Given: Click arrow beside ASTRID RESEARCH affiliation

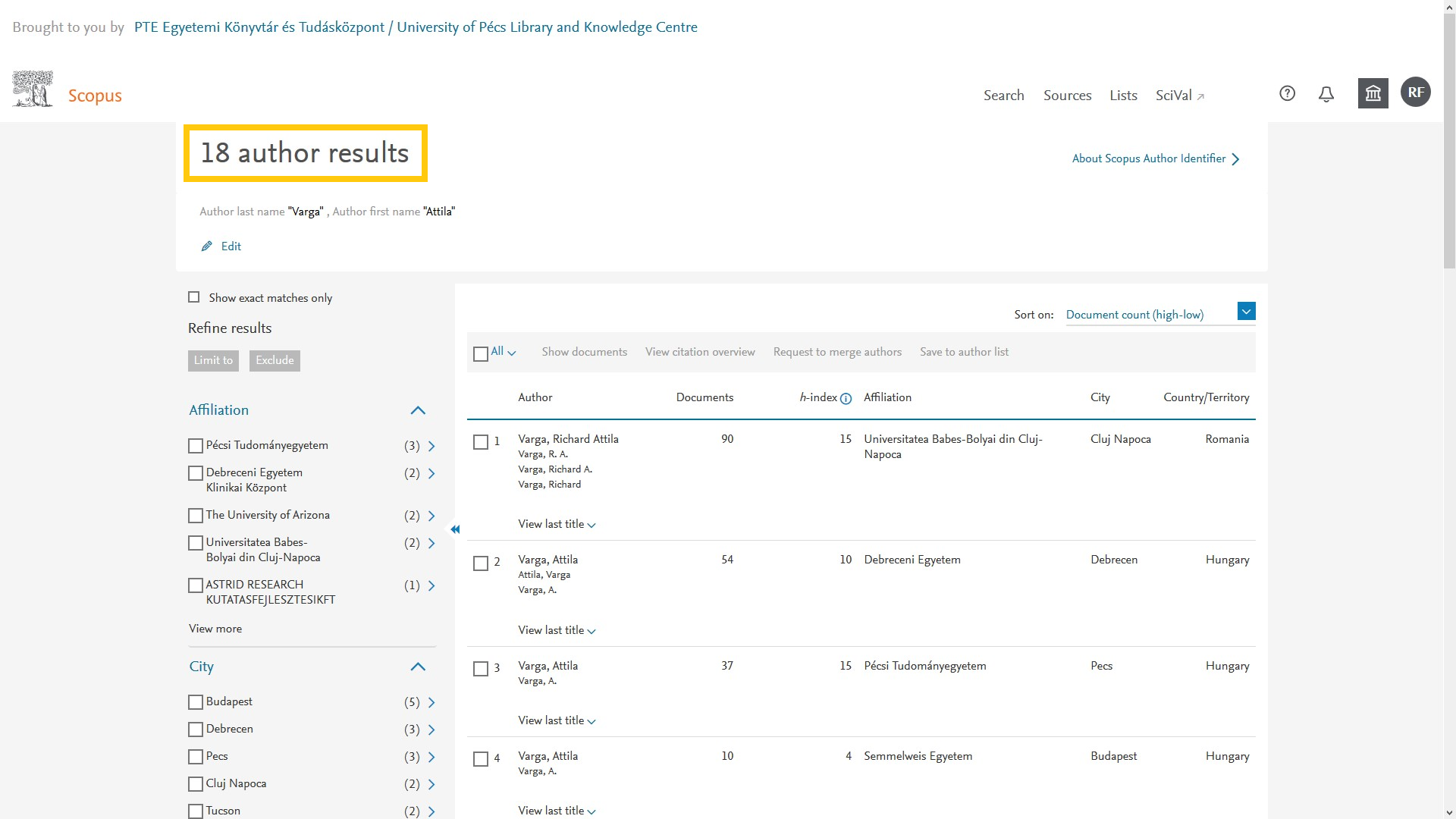Looking at the screenshot, I should 431,585.
